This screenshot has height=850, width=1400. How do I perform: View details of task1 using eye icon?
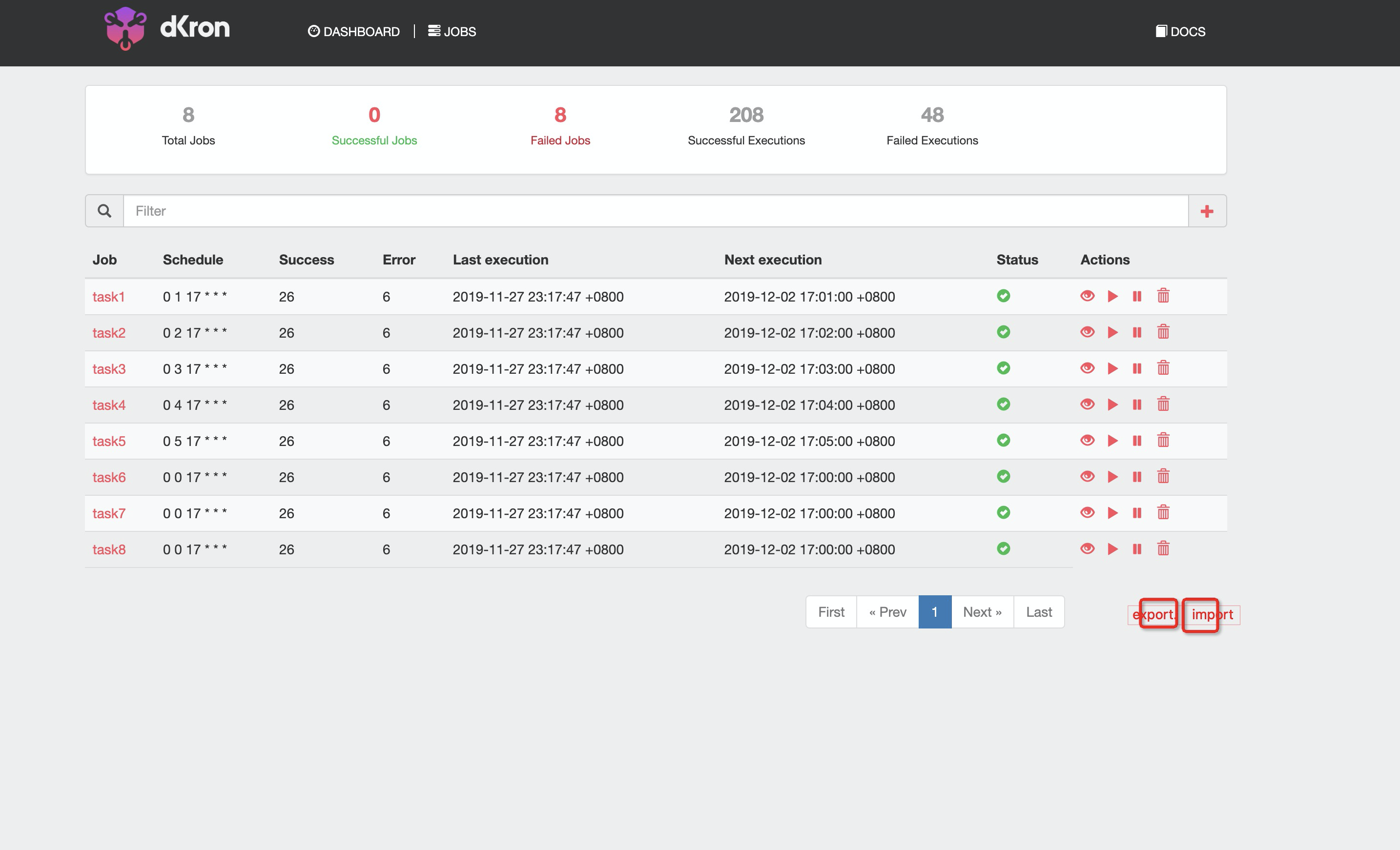point(1087,296)
